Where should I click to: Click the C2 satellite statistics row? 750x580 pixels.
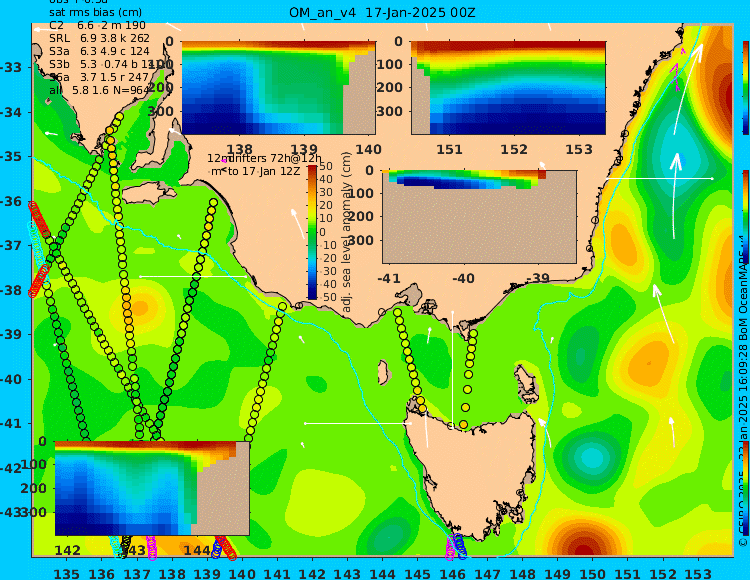click(x=98, y=25)
